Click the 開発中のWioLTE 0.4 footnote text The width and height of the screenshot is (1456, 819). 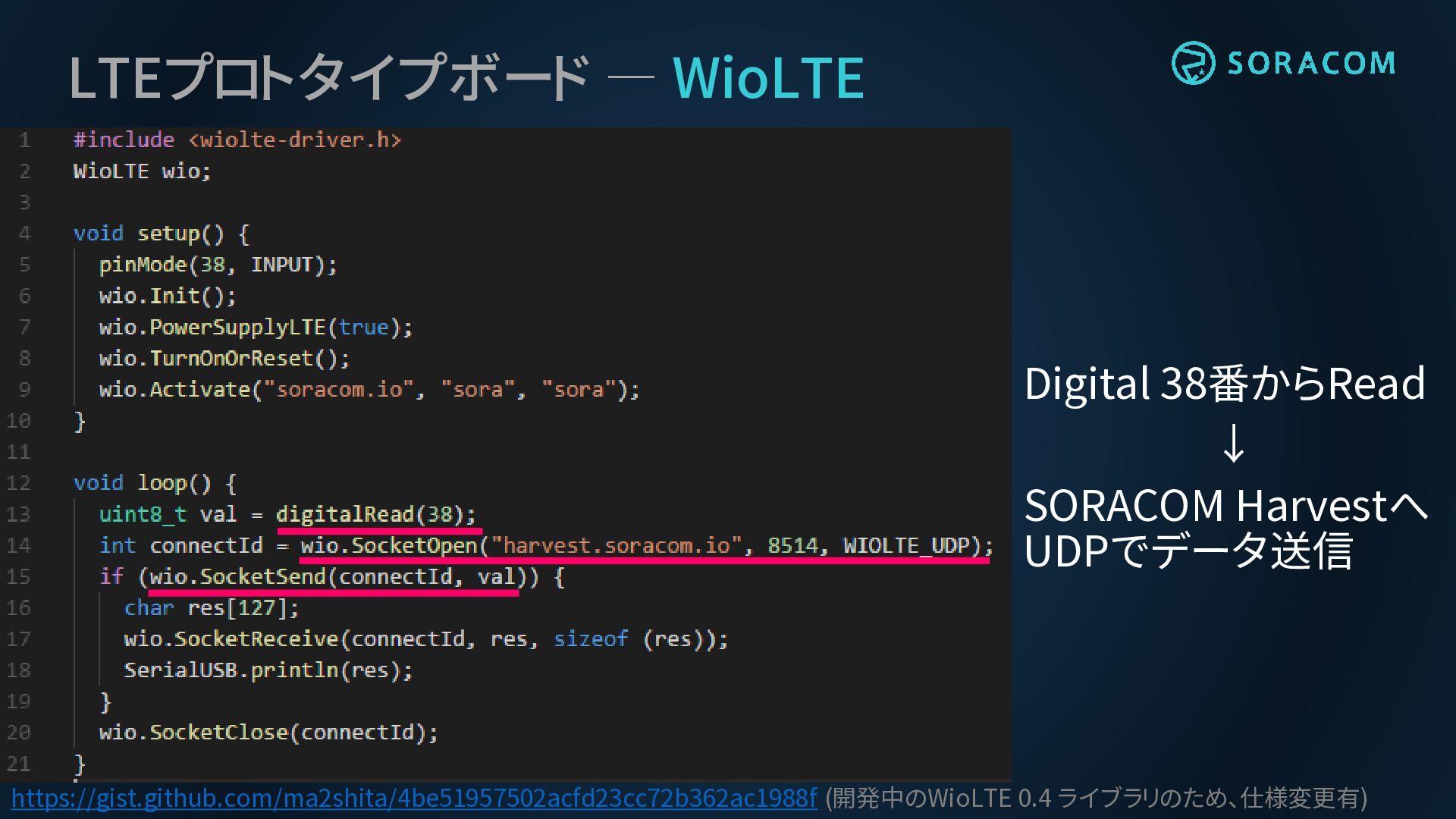click(1097, 799)
